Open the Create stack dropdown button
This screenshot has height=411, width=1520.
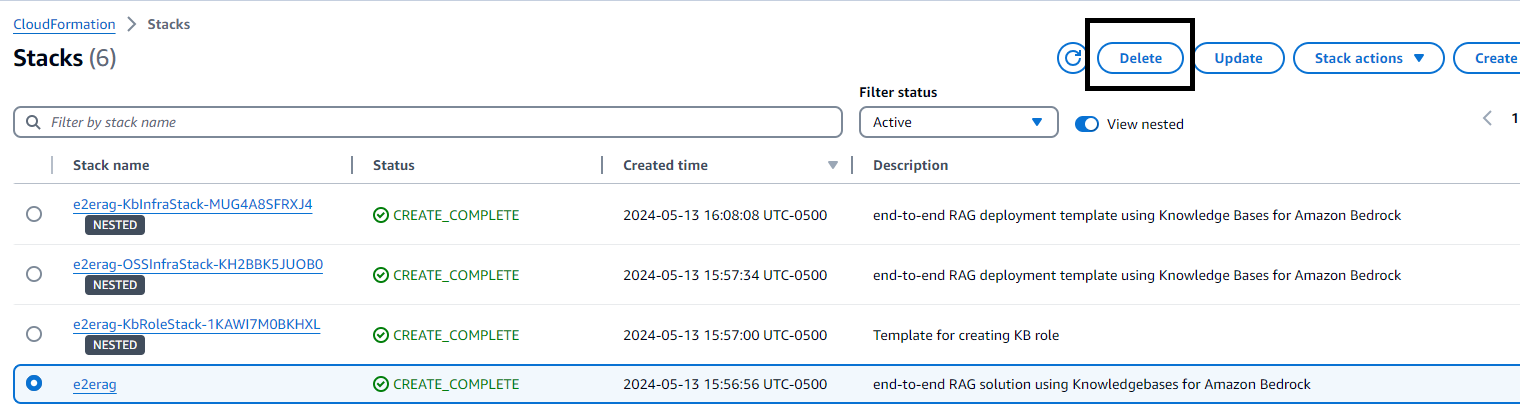[x=1487, y=58]
